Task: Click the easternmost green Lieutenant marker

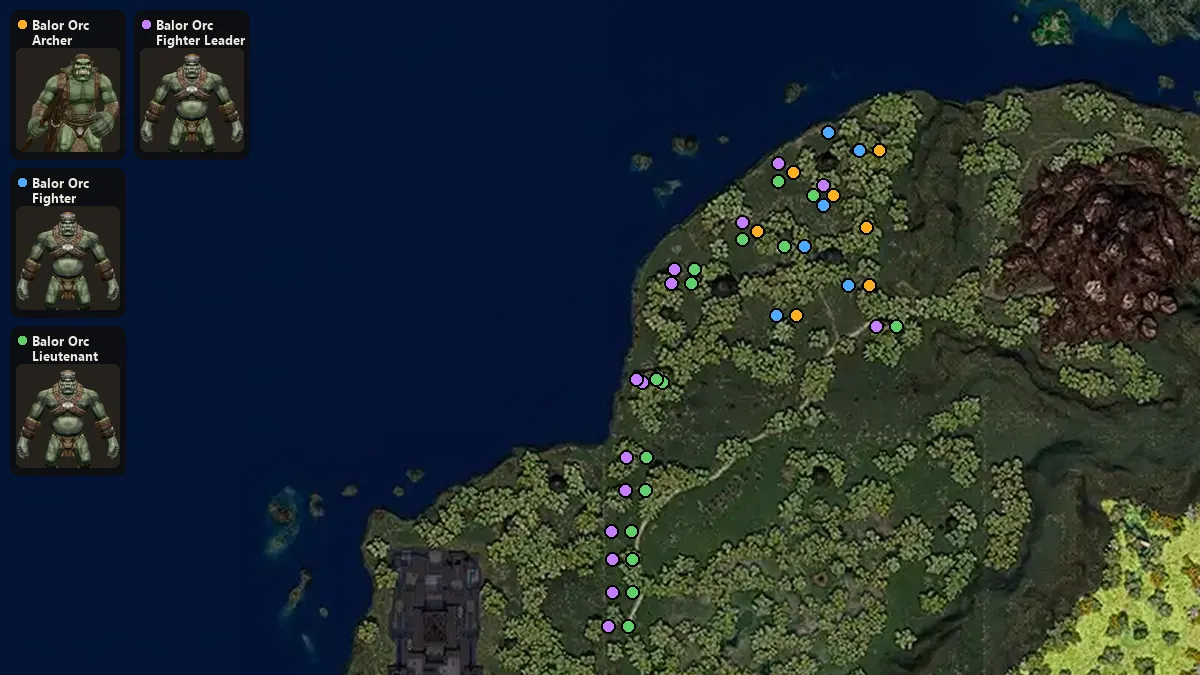Action: pos(896,326)
